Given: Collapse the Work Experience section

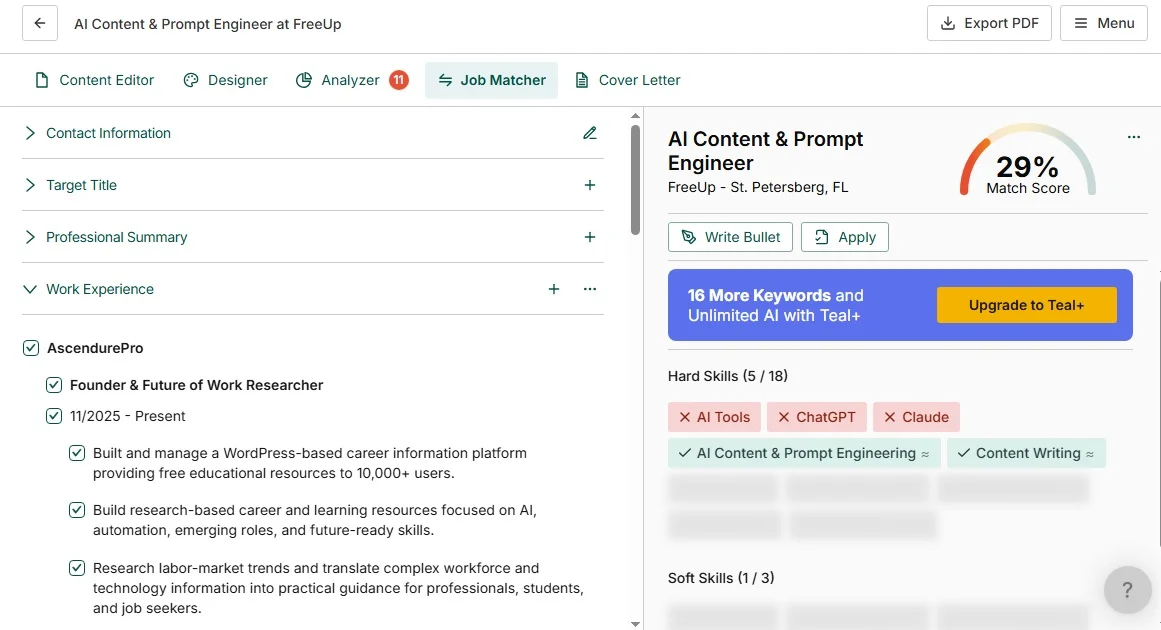Looking at the screenshot, I should click(30, 289).
